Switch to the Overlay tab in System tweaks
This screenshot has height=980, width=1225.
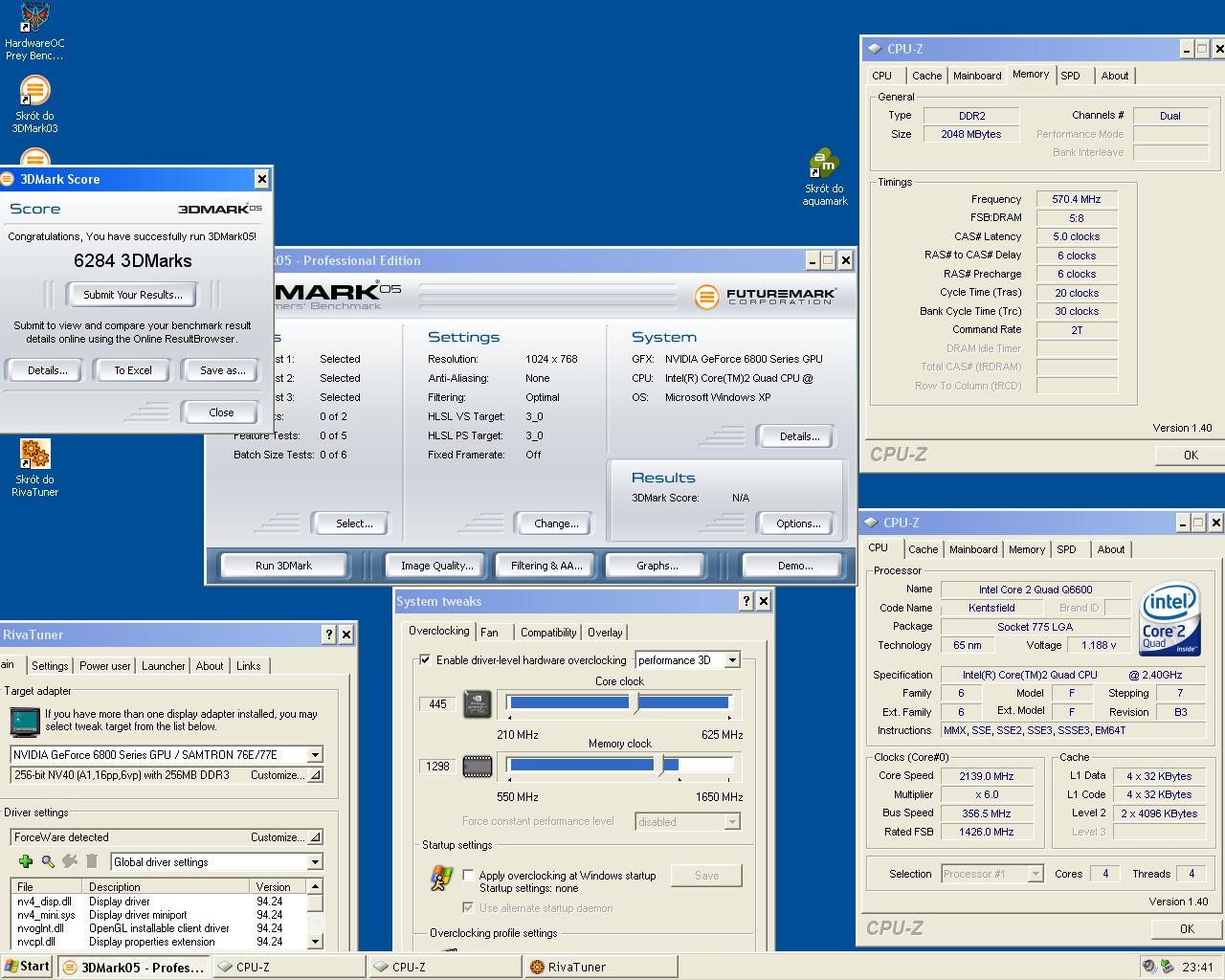(x=605, y=632)
